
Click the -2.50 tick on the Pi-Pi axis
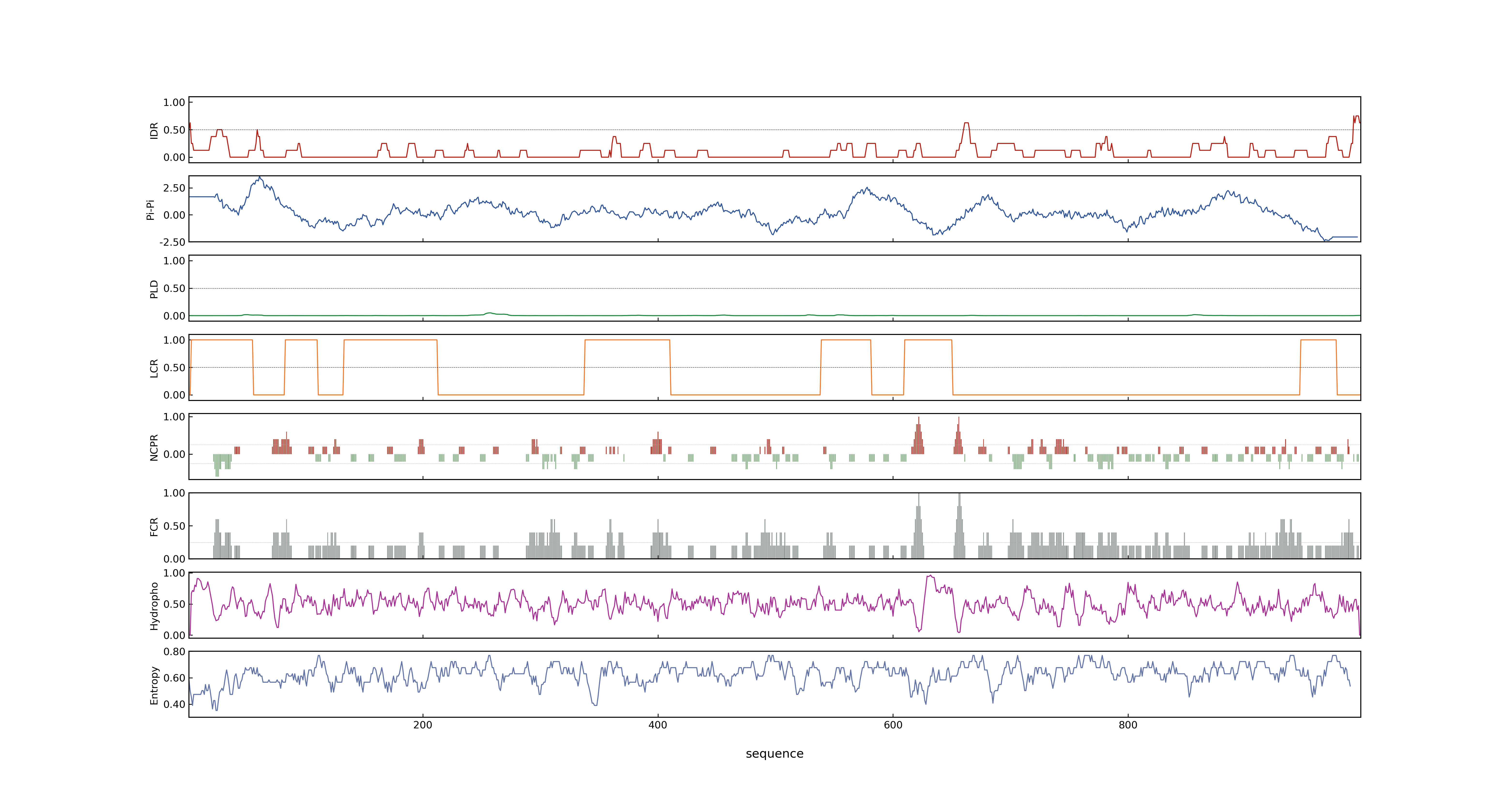(172, 242)
